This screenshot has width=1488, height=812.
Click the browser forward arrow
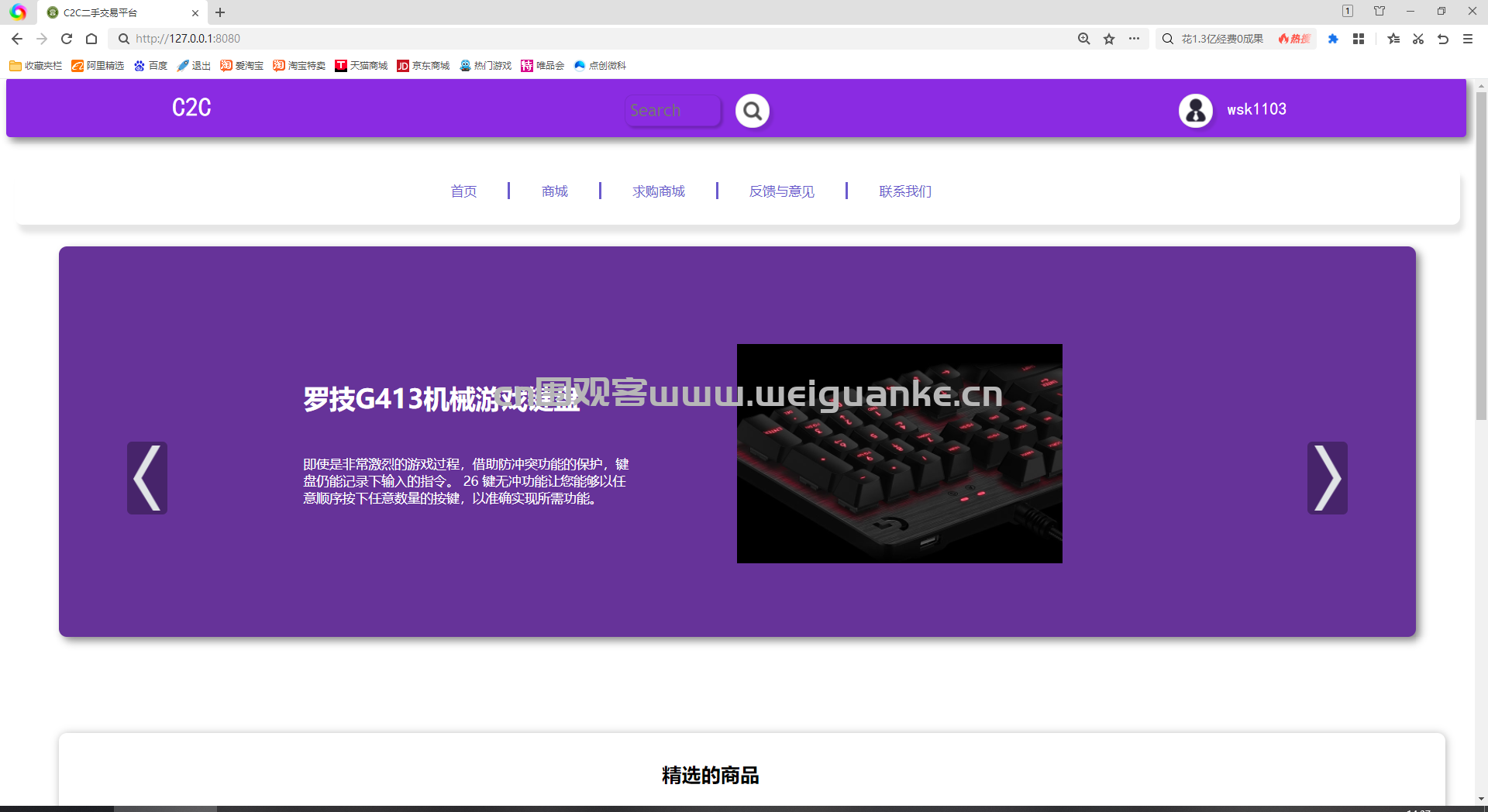coord(42,39)
